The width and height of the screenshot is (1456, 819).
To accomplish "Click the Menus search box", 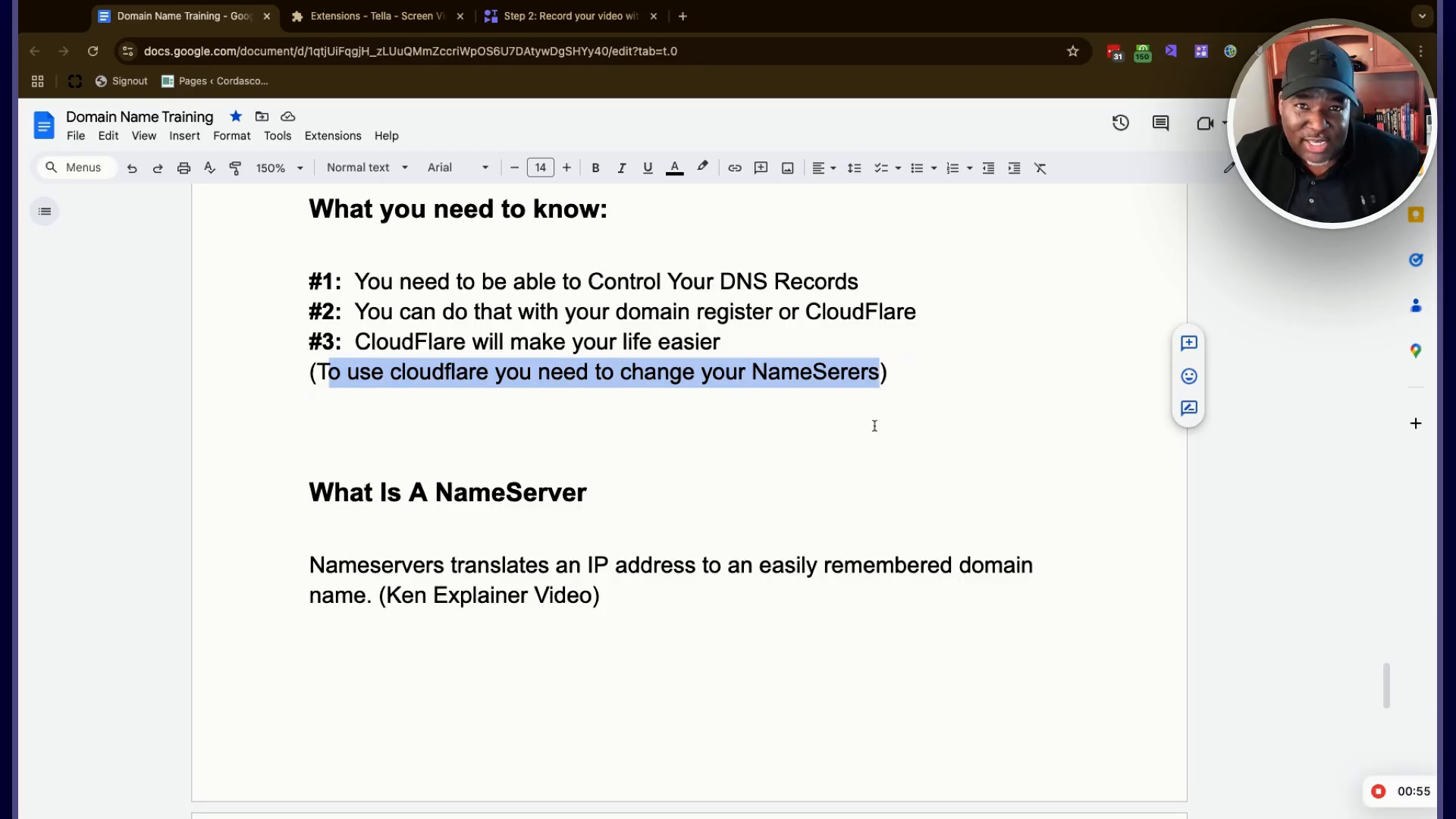I will [76, 168].
